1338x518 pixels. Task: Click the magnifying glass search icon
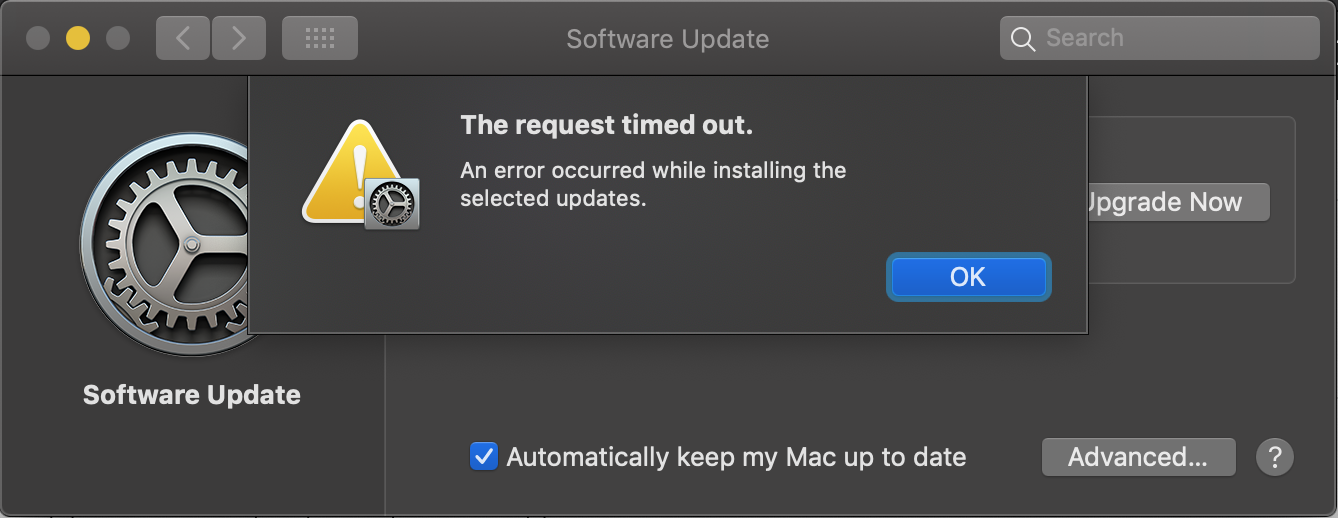[1022, 39]
